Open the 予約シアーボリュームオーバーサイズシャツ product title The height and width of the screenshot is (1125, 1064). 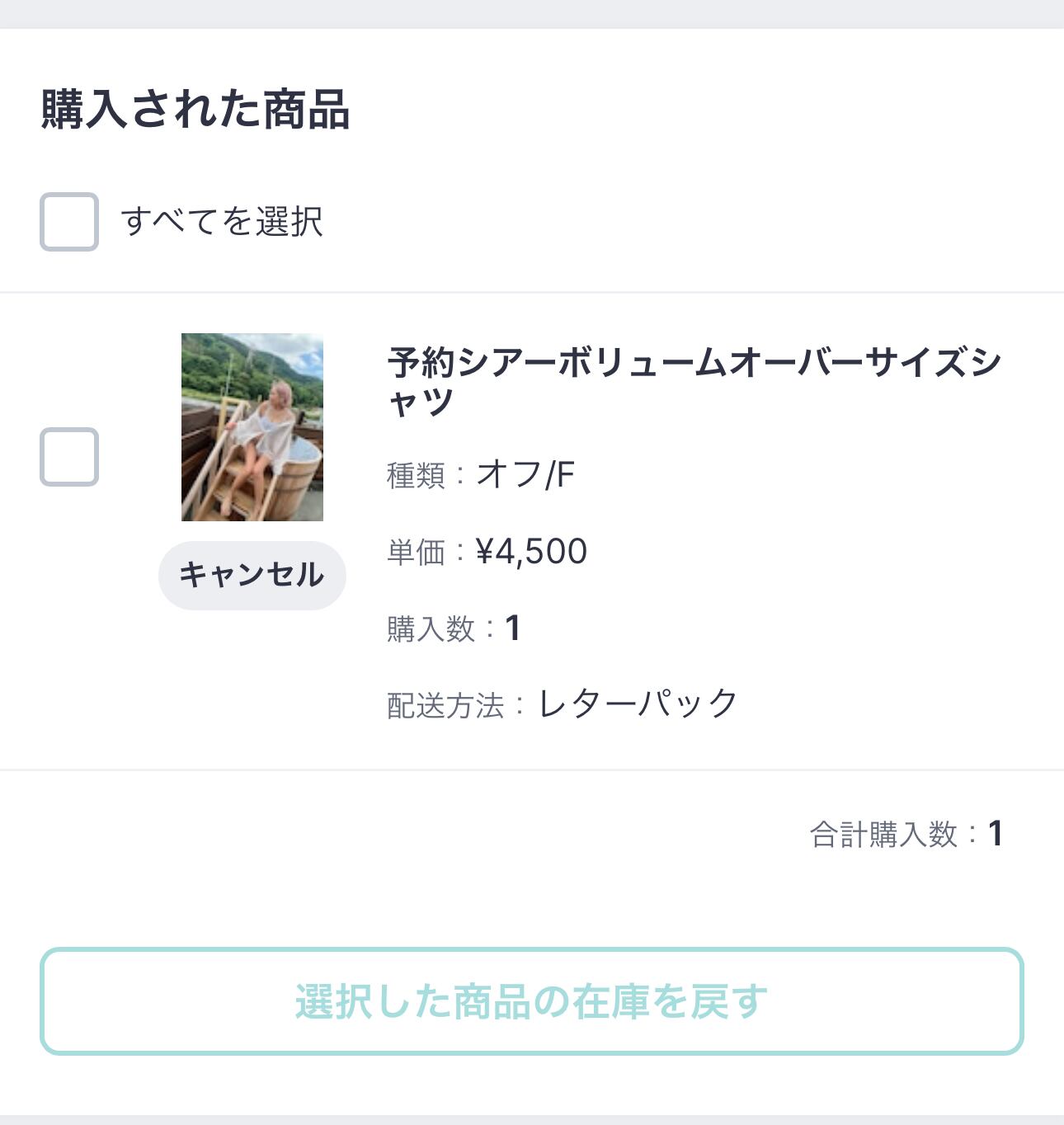tap(693, 364)
